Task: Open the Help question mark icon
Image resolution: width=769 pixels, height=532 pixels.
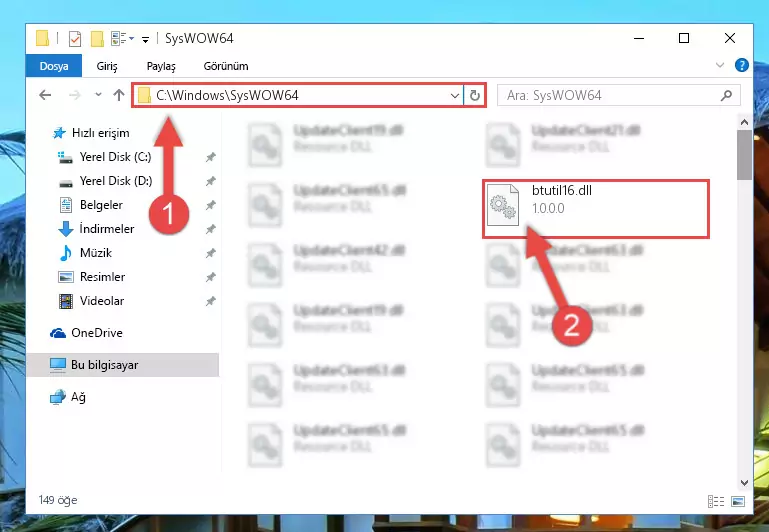Action: 742,65
